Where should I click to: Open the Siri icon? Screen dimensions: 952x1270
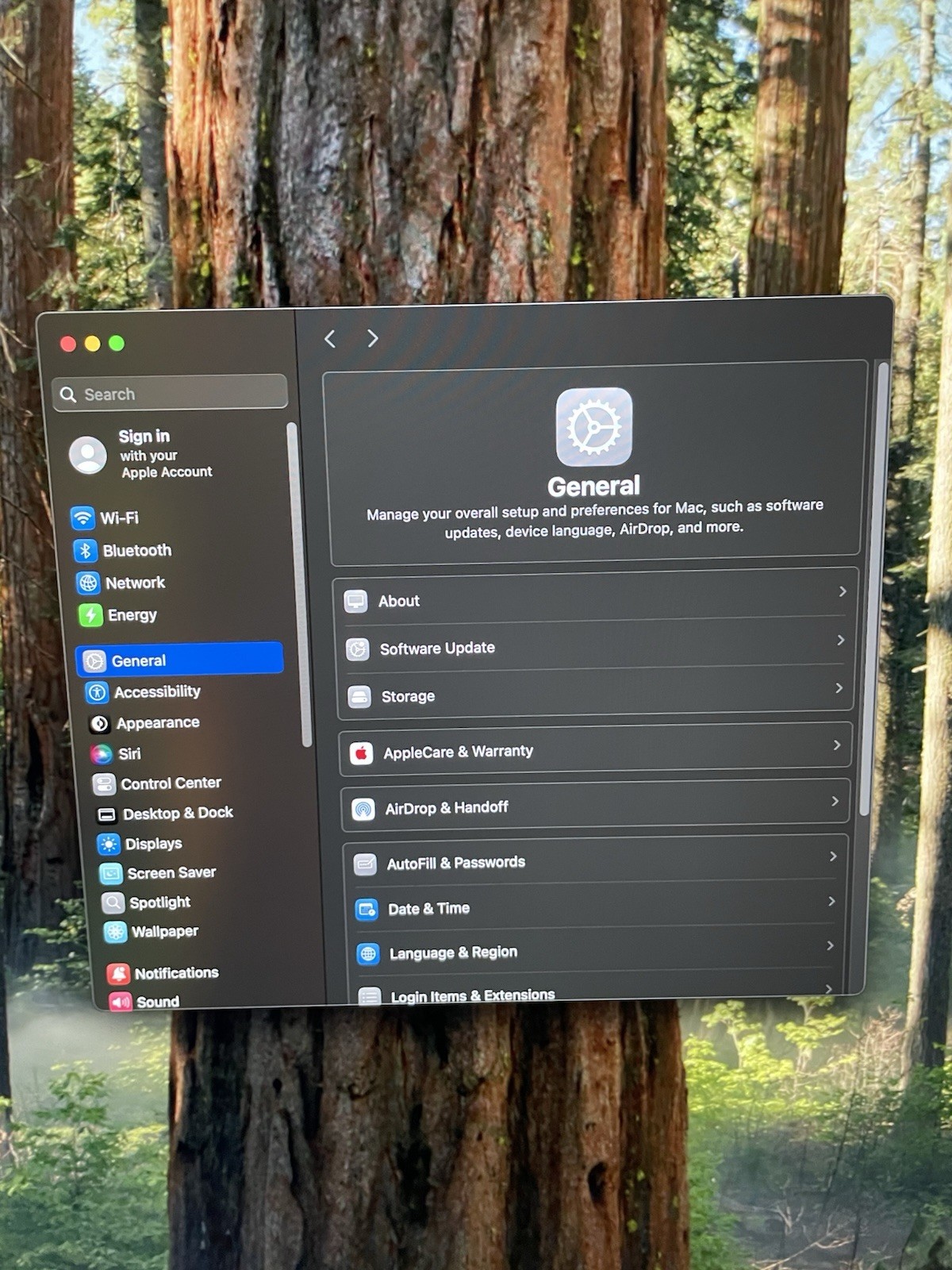[x=102, y=753]
